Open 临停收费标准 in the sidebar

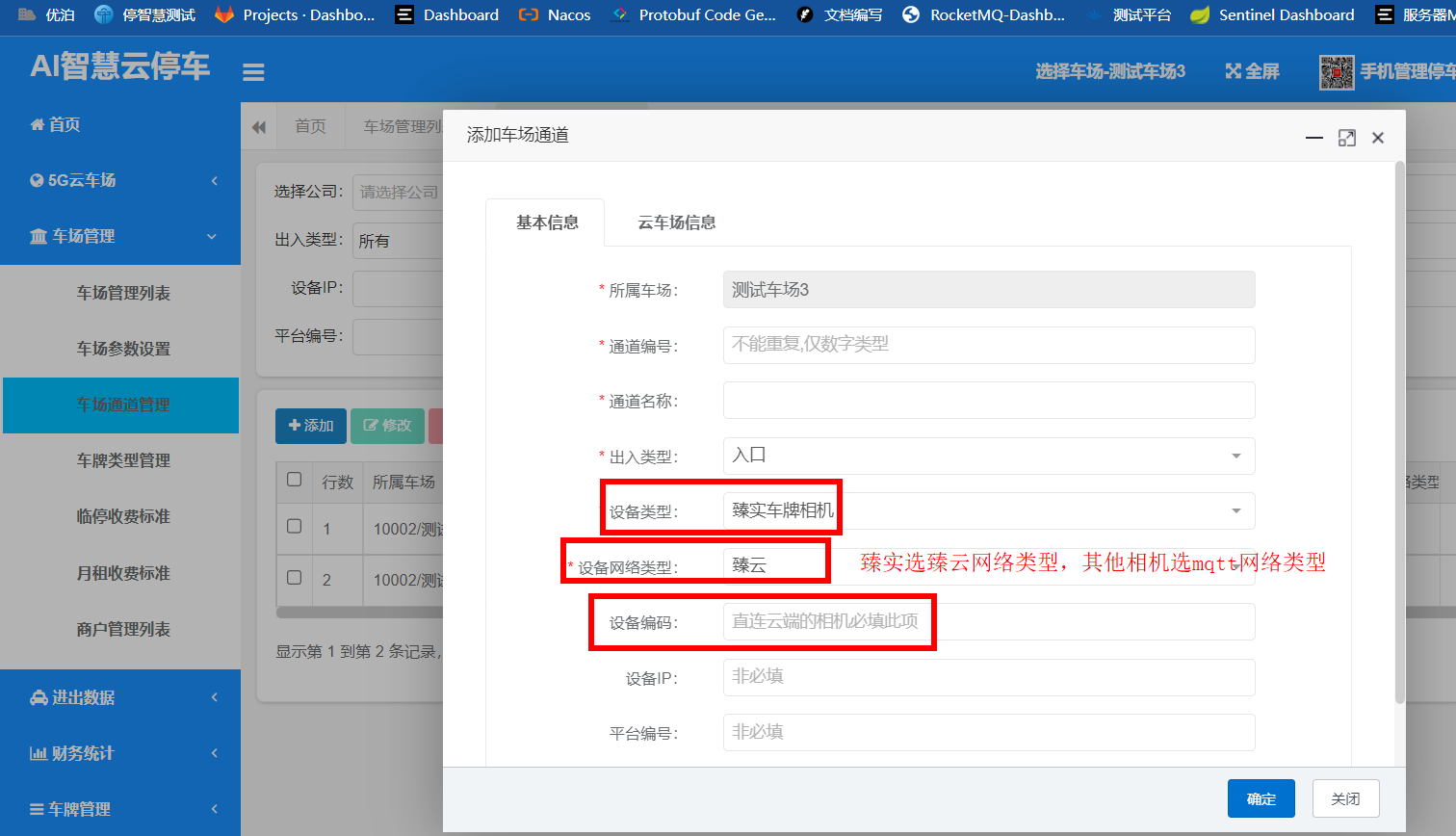point(121,516)
